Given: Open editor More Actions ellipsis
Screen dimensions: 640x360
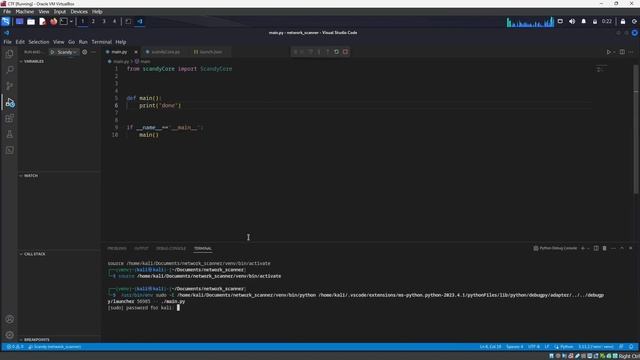Looking at the screenshot, I should 631,52.
